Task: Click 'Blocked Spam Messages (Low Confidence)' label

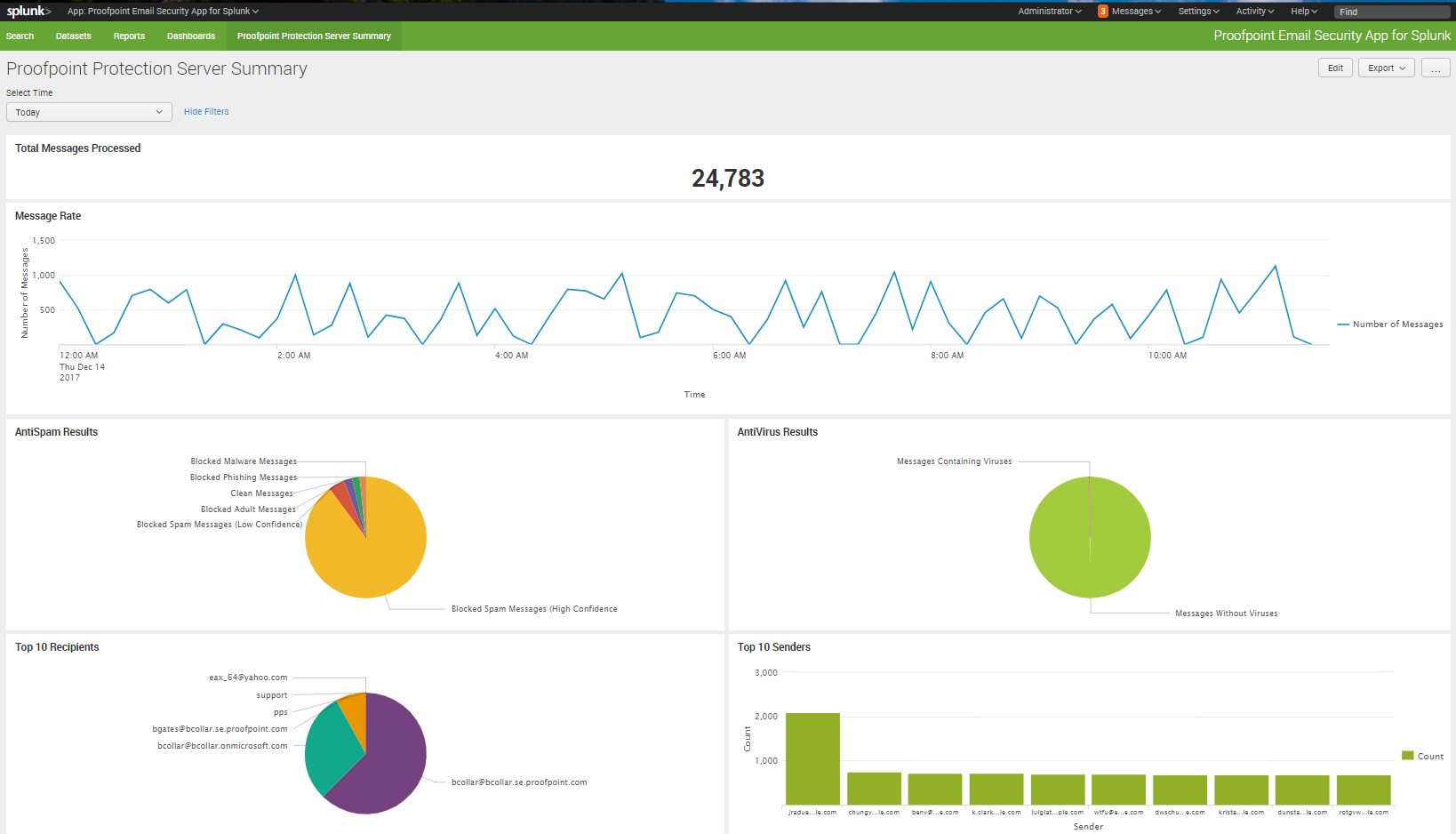Action: (x=220, y=525)
